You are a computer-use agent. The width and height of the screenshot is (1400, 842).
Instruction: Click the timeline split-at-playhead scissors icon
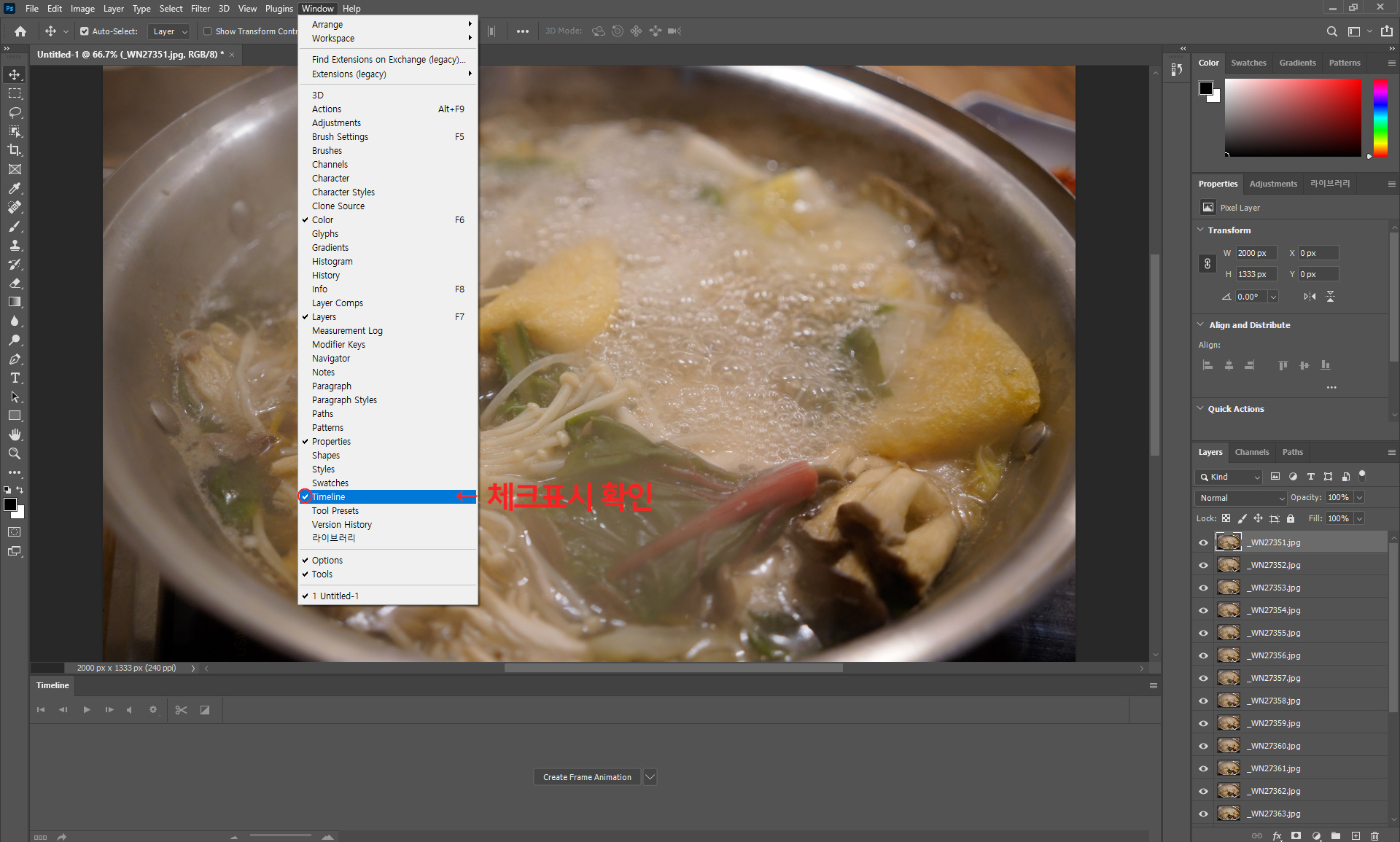181,709
